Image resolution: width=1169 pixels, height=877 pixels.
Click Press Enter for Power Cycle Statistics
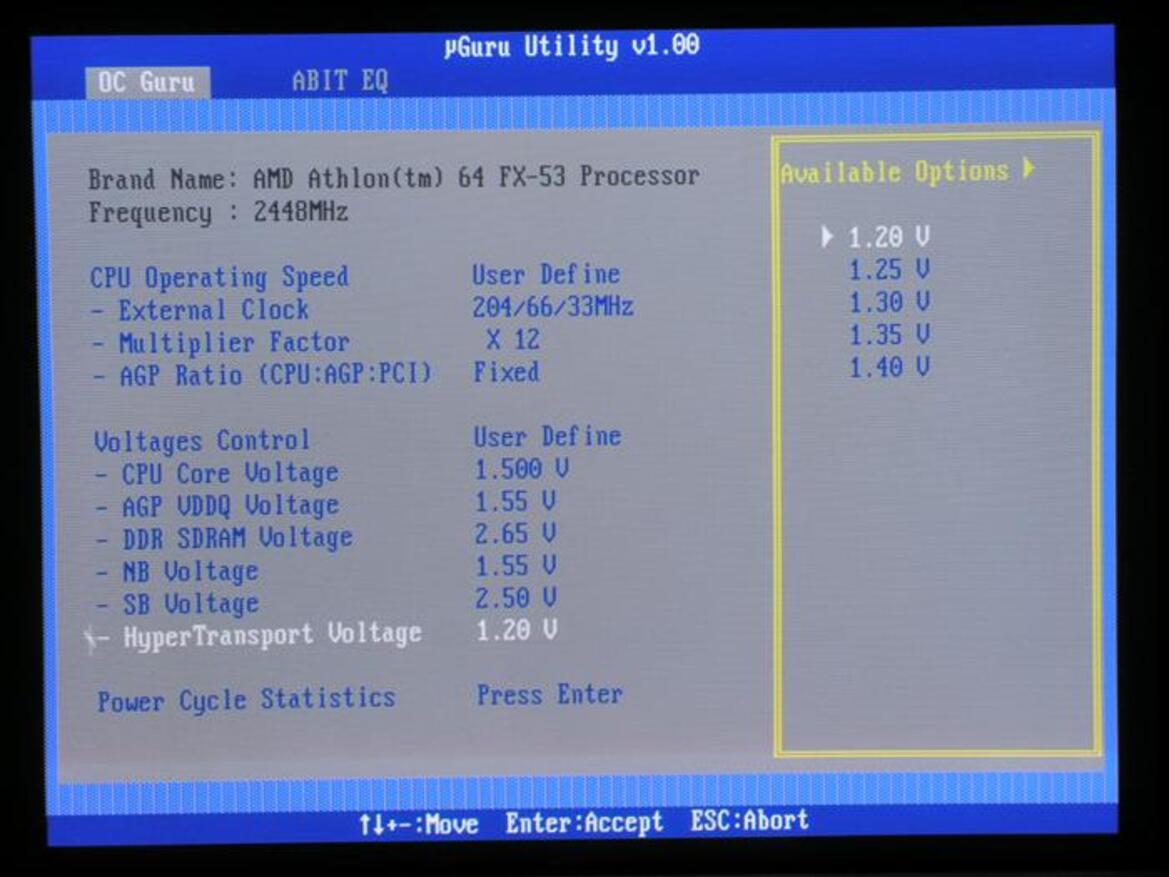coord(550,695)
